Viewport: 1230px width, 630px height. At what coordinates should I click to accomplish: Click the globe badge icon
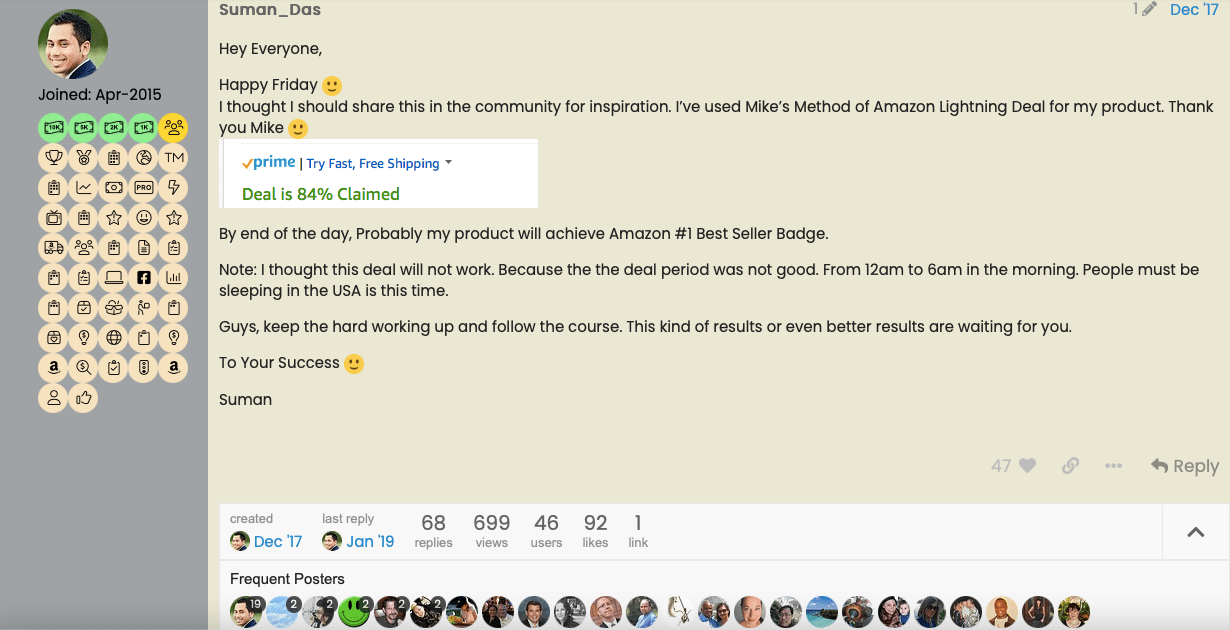pos(113,337)
